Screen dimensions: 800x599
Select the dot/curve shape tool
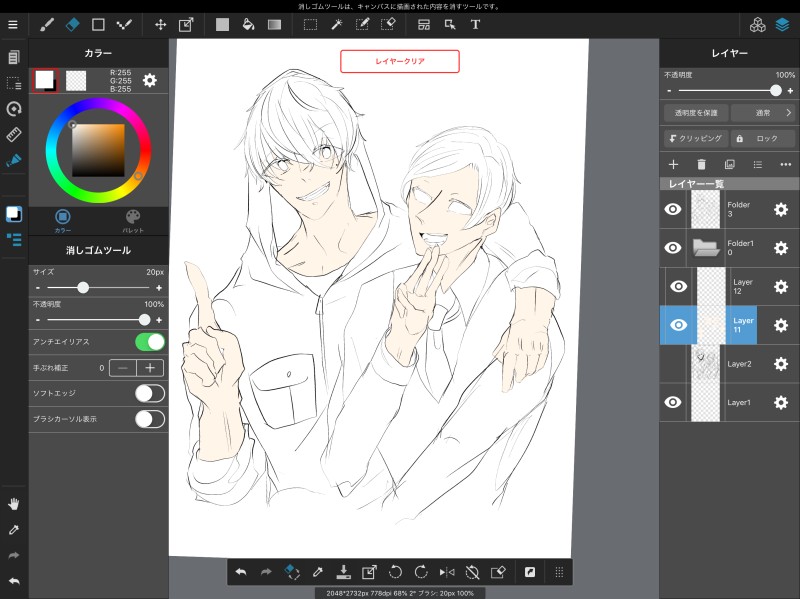coord(124,24)
